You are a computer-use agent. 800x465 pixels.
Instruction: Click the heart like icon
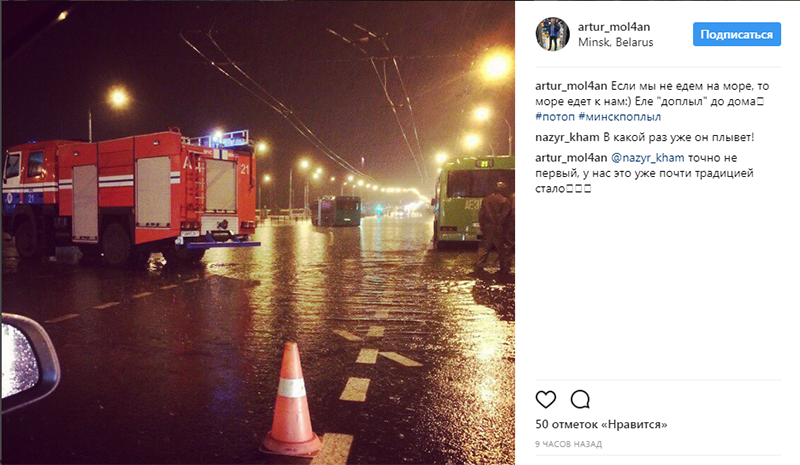pyautogui.click(x=545, y=399)
